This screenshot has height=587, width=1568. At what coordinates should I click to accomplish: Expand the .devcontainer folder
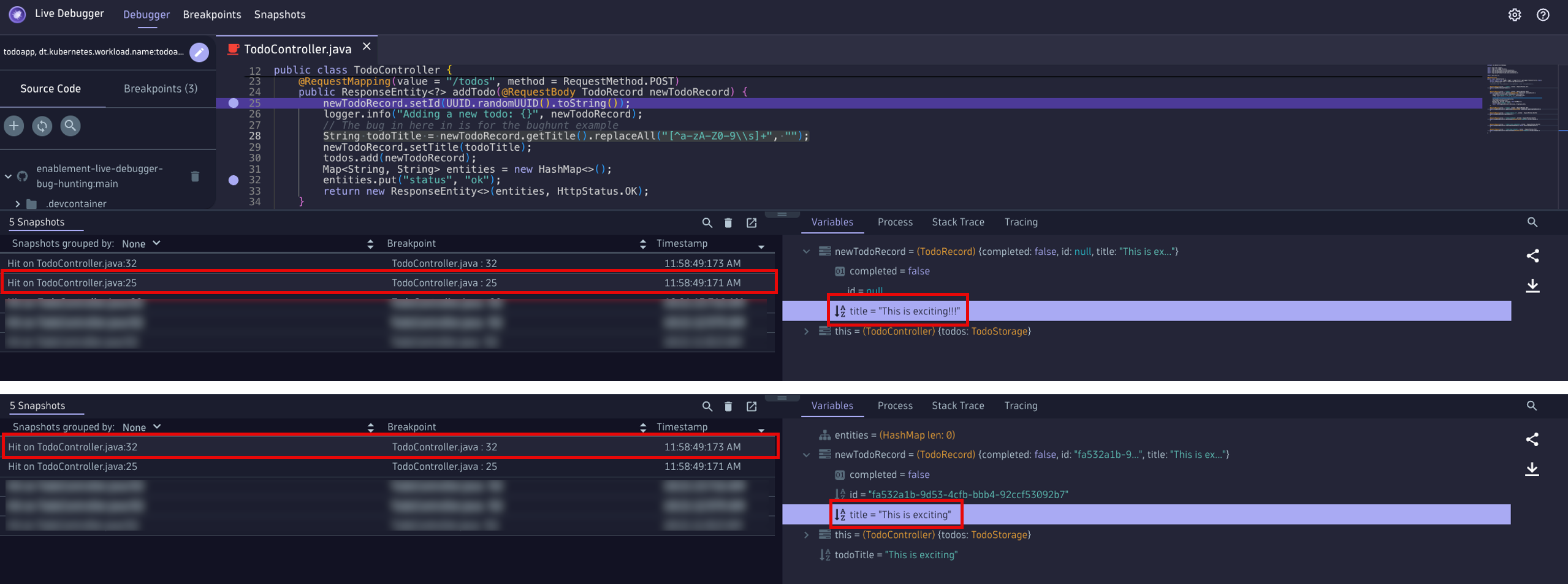point(18,204)
